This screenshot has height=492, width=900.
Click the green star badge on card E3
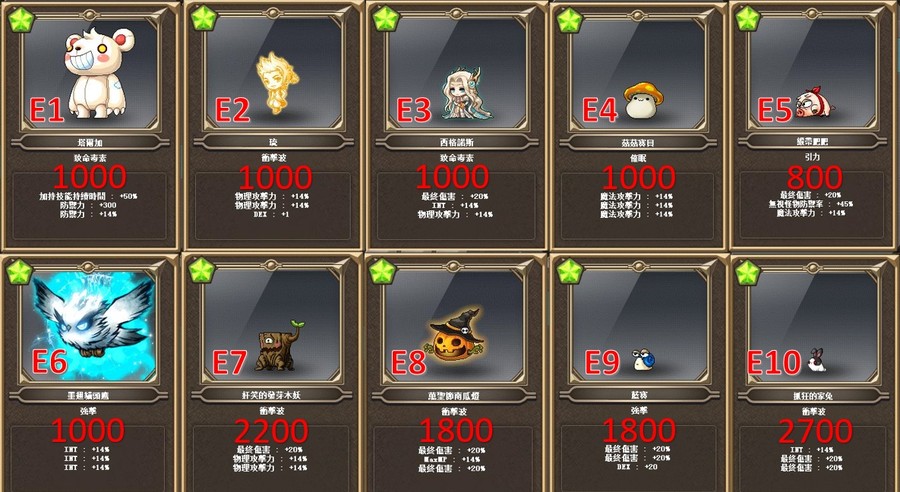pos(386,19)
